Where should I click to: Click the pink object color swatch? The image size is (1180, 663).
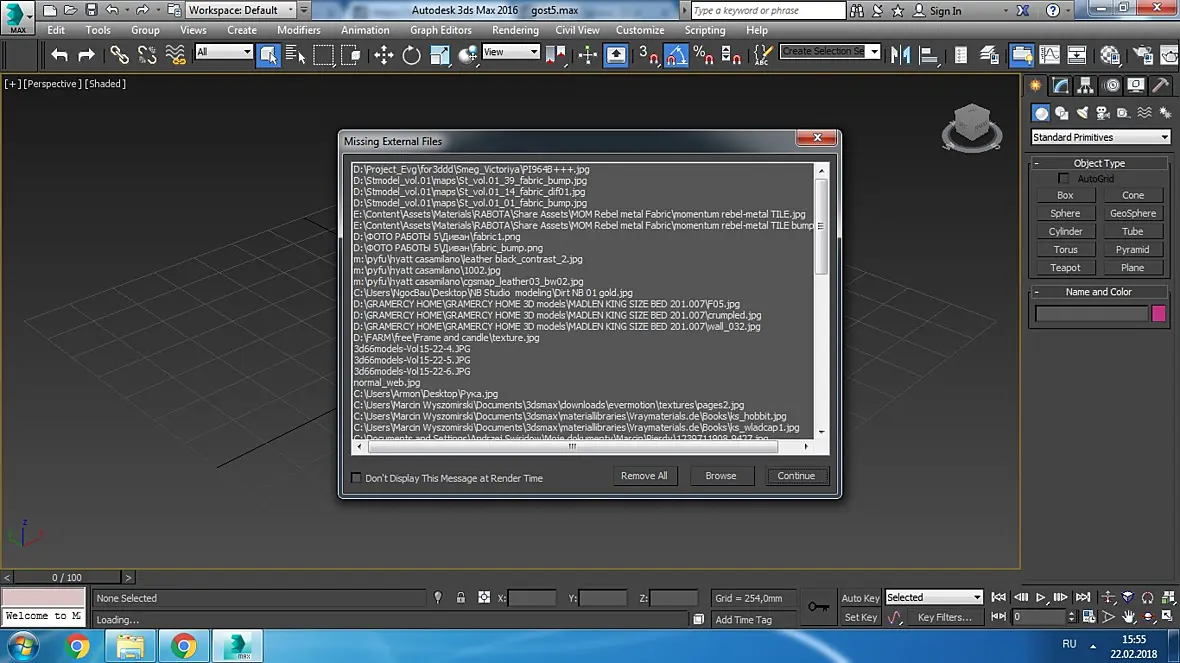point(1158,313)
